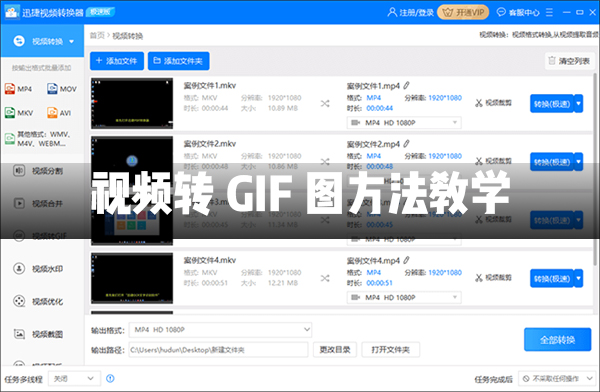The image size is (600, 392).
Task: Open the hamburger menu in title bar
Action: point(549,13)
